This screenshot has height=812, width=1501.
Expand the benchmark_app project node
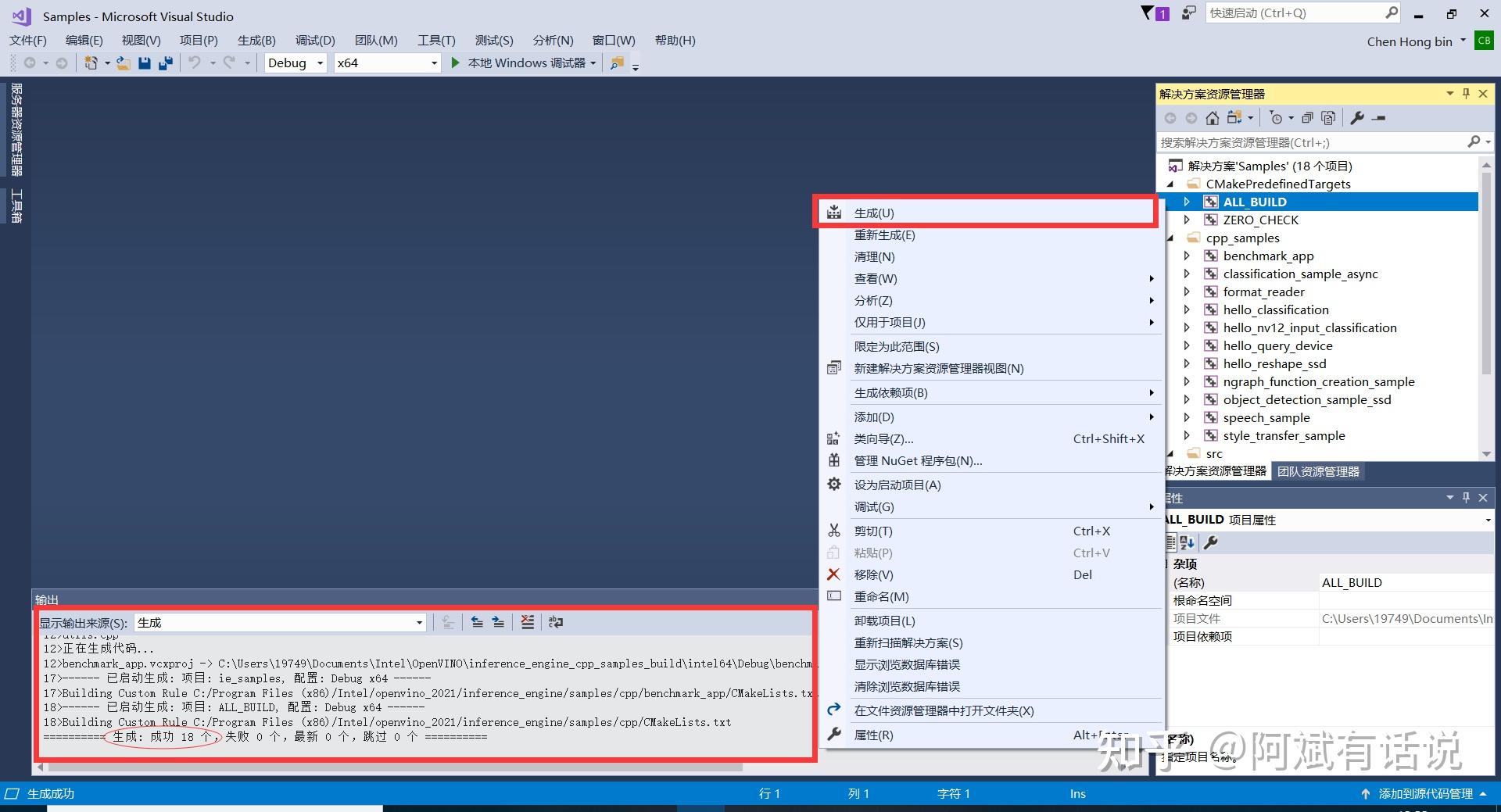click(x=1187, y=256)
